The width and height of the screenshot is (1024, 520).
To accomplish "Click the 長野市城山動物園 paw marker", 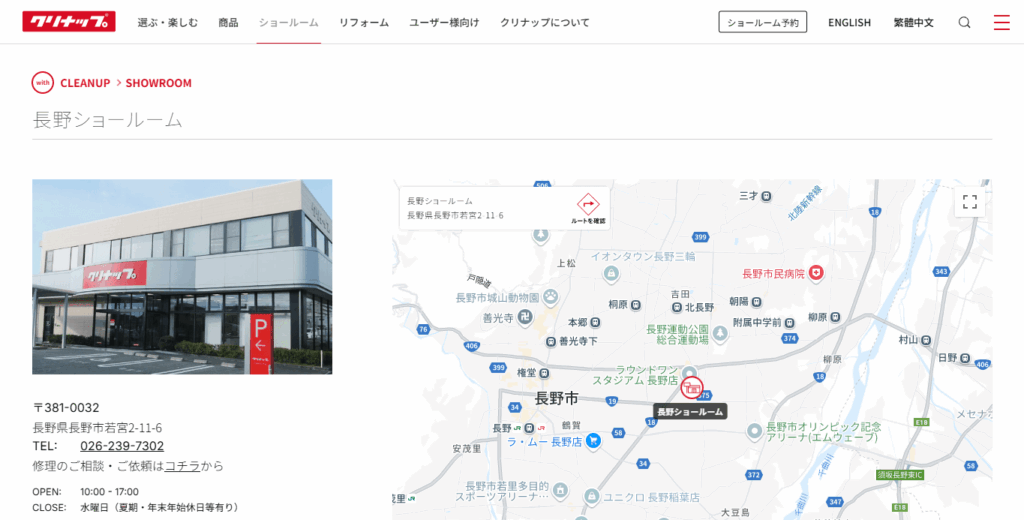I will (x=551, y=297).
